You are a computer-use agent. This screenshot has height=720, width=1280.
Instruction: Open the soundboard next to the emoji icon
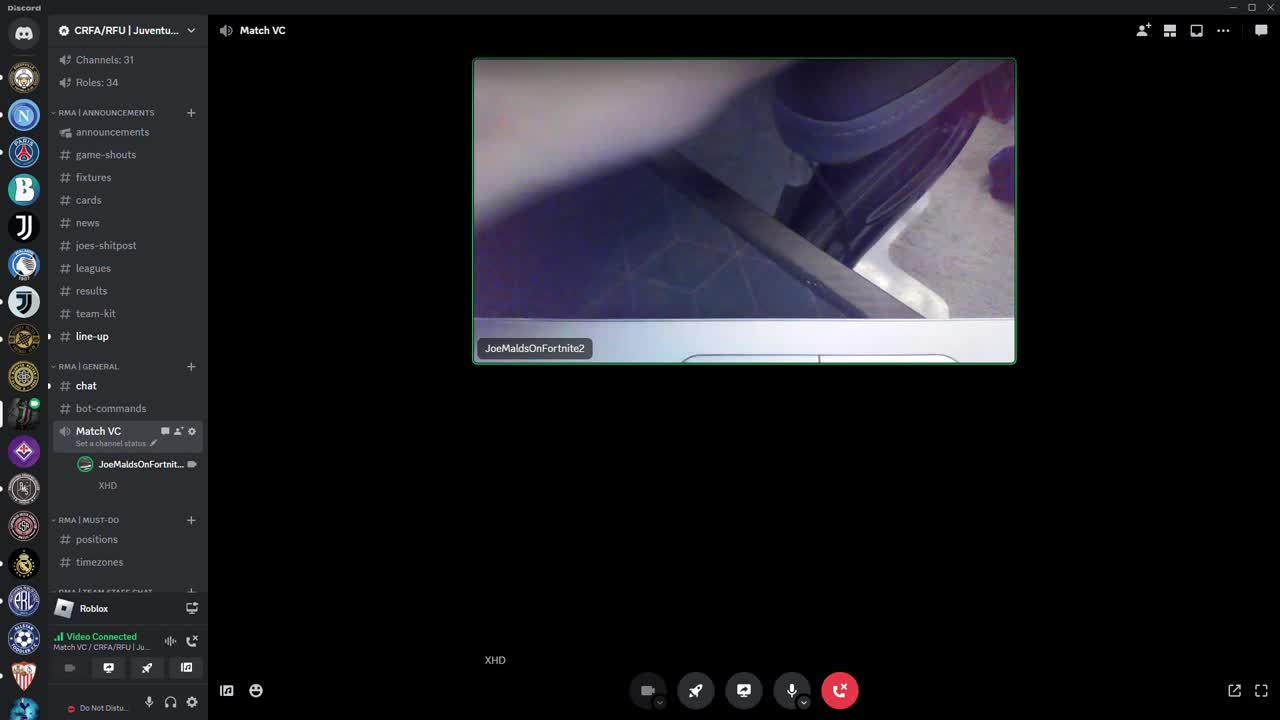coord(227,690)
